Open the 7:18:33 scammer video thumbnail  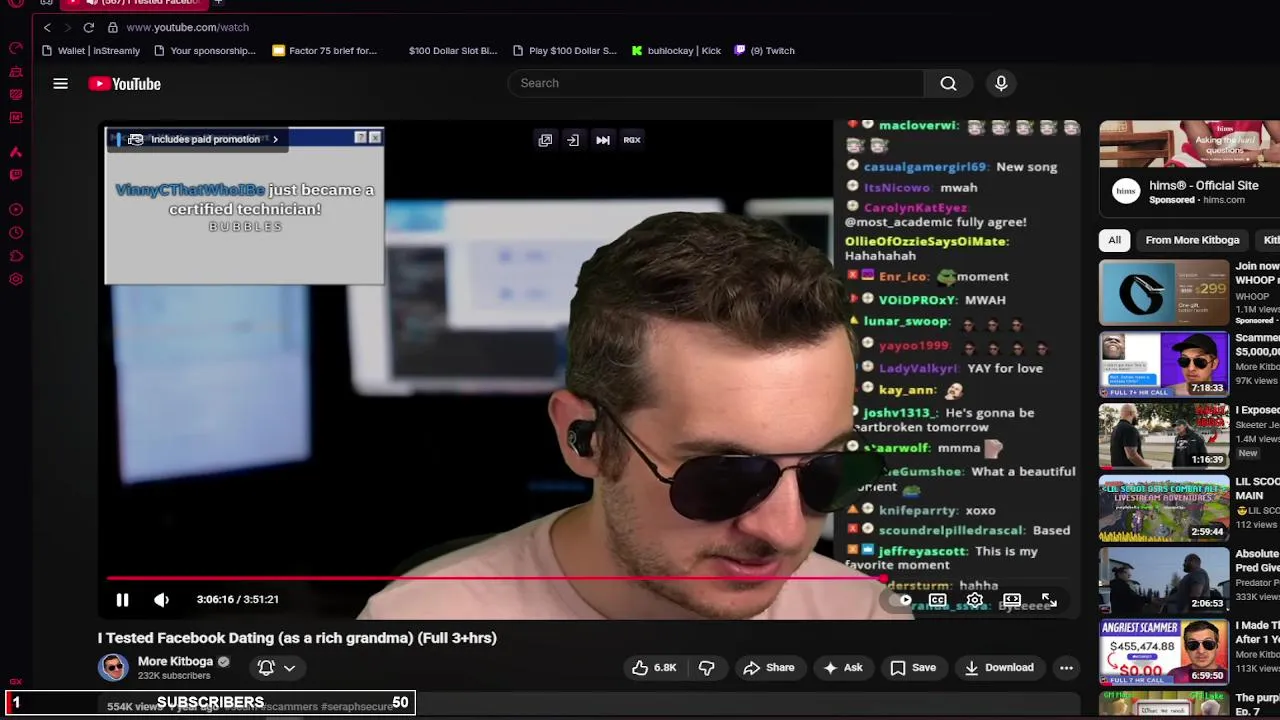point(1164,364)
